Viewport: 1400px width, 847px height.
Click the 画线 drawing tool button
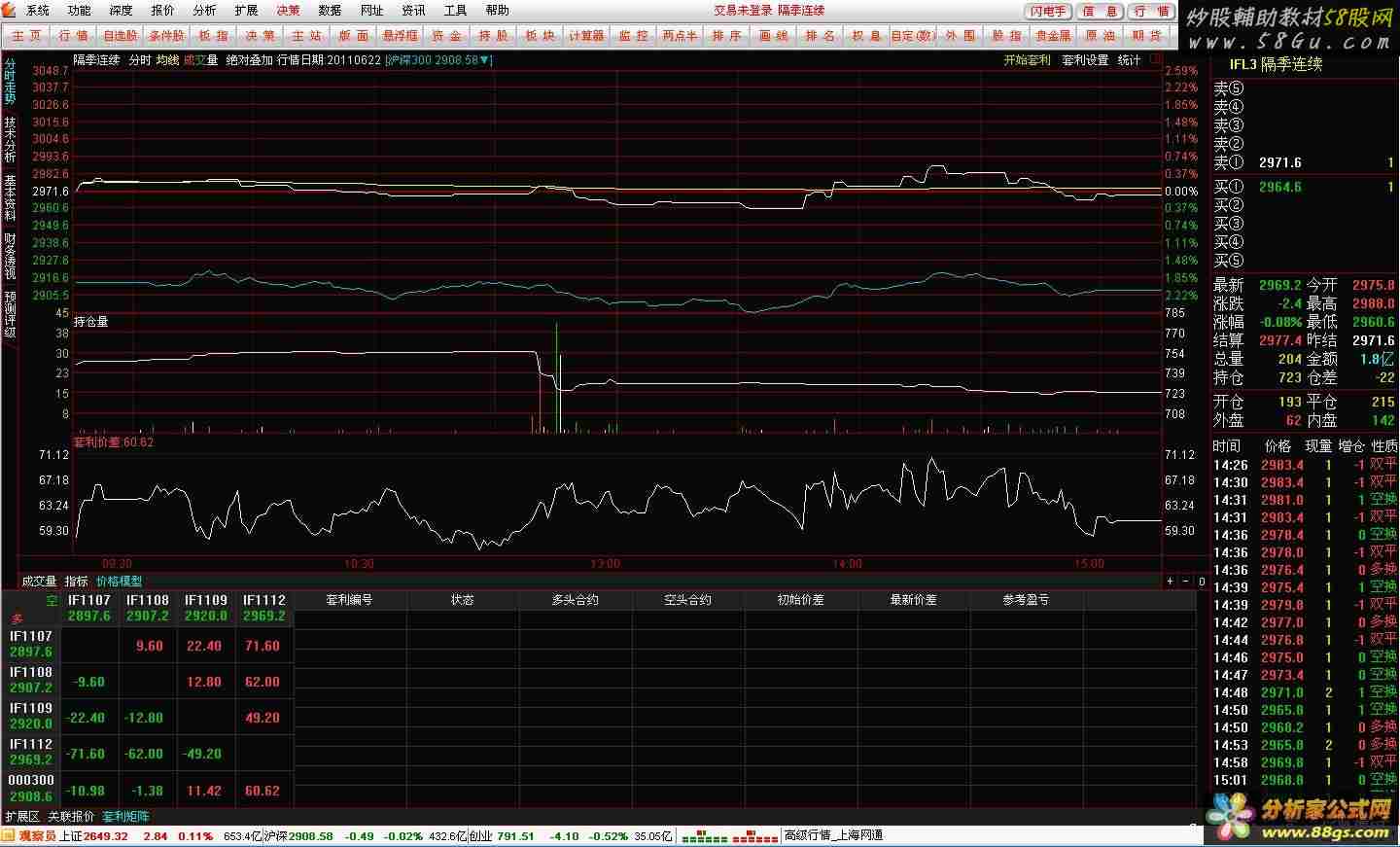pyautogui.click(x=773, y=36)
